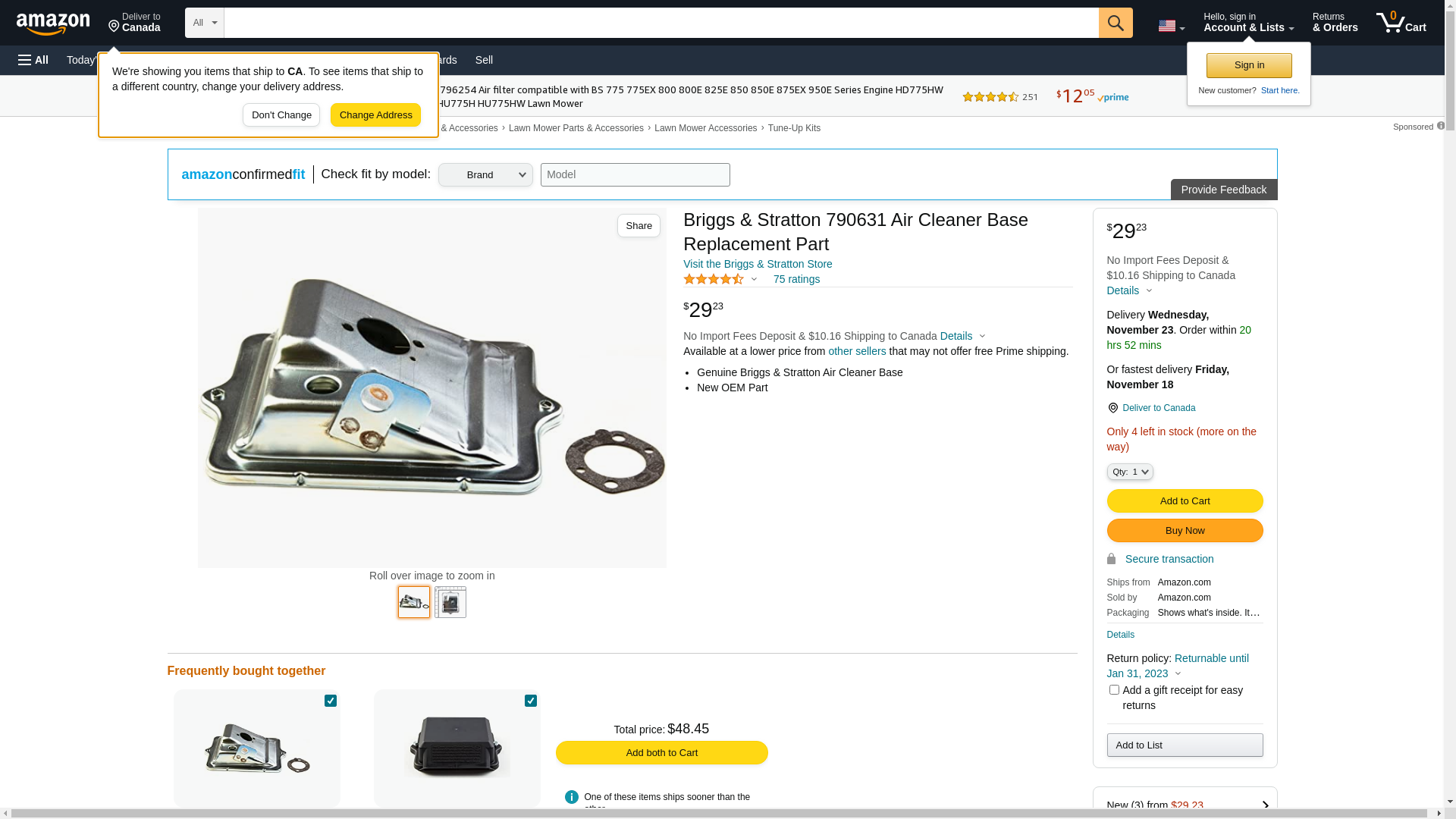The height and width of the screenshot is (819, 1456).
Task: Open the All hamburger menu
Action: point(33,60)
